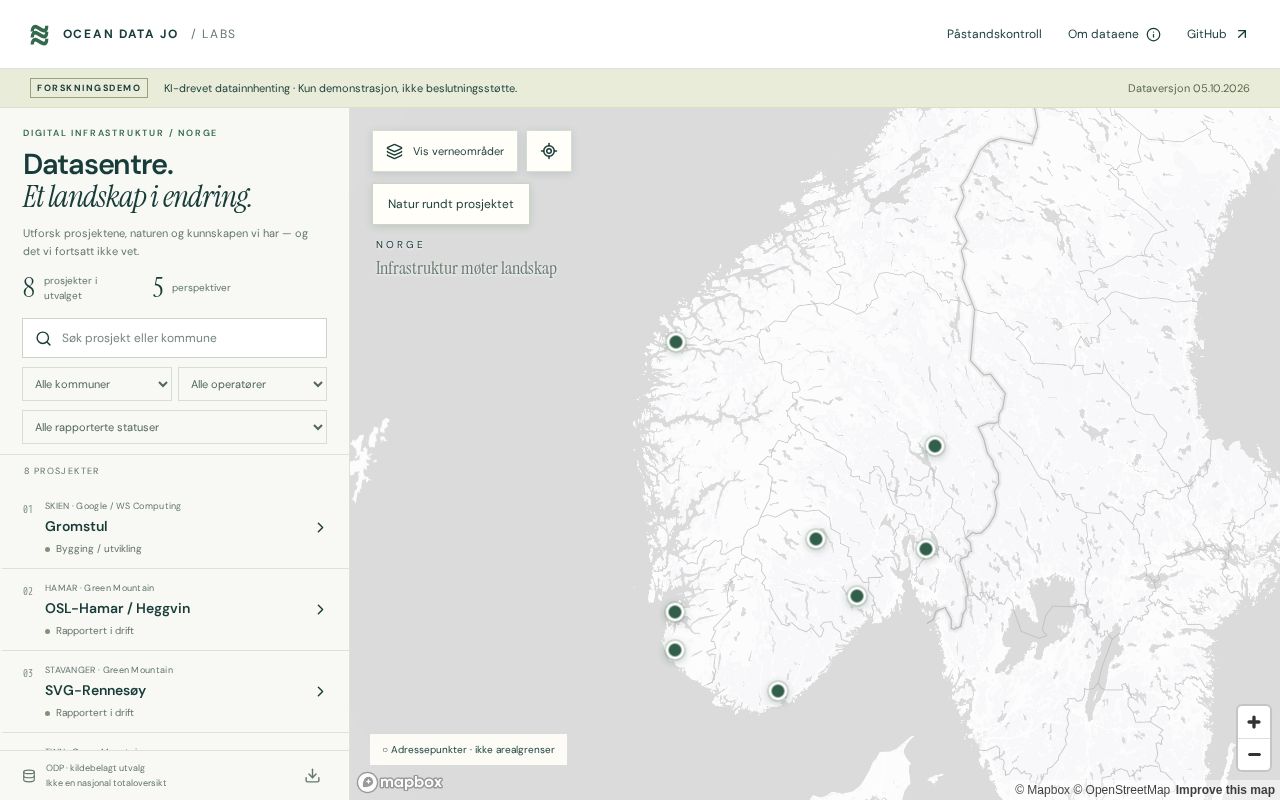Click the info icon beside Om dataene
Screen dimensions: 1280x800
[1153, 34]
